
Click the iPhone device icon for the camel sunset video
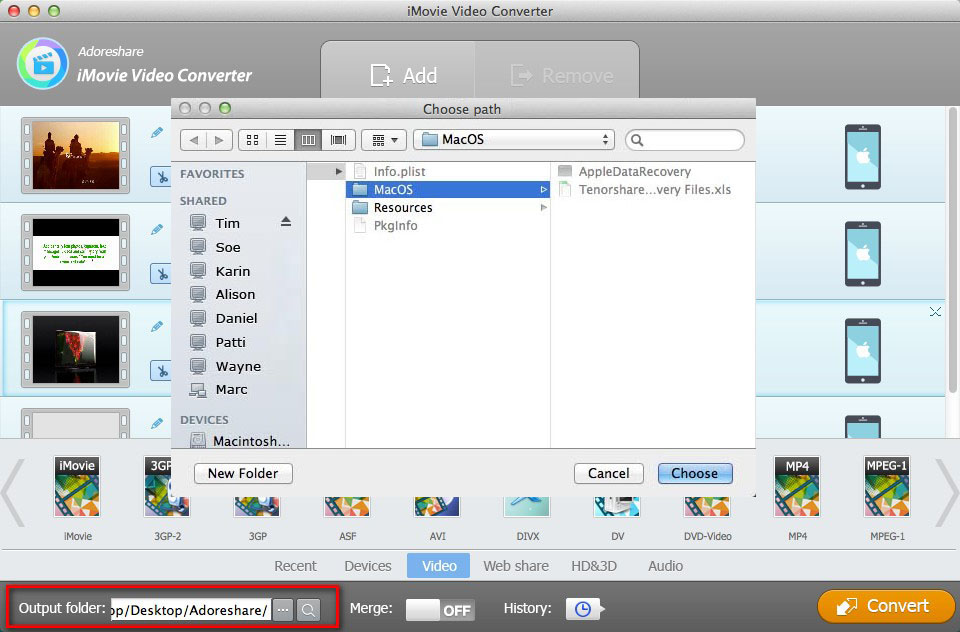[x=863, y=157]
